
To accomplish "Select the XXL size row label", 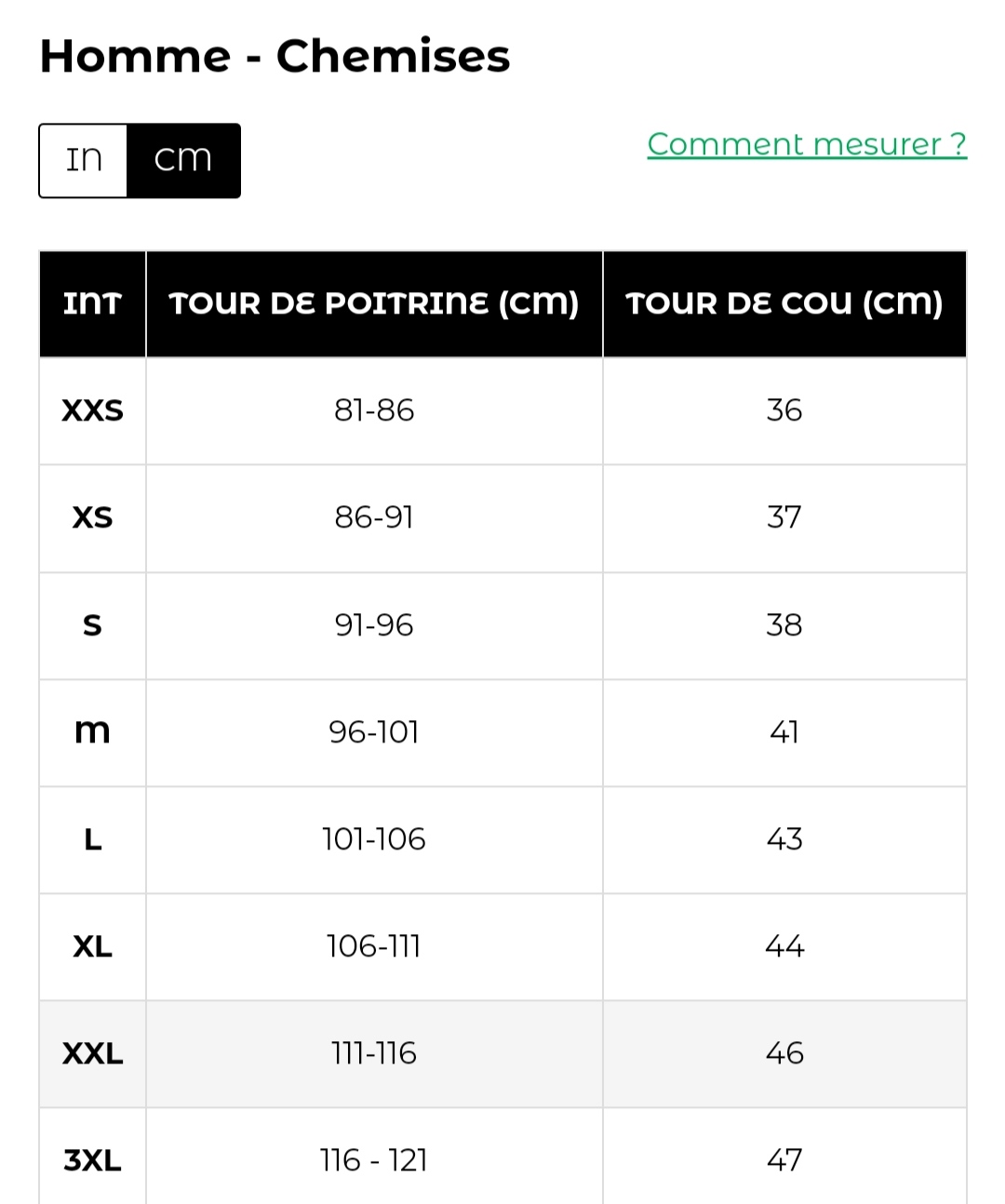I will click(x=92, y=1053).
